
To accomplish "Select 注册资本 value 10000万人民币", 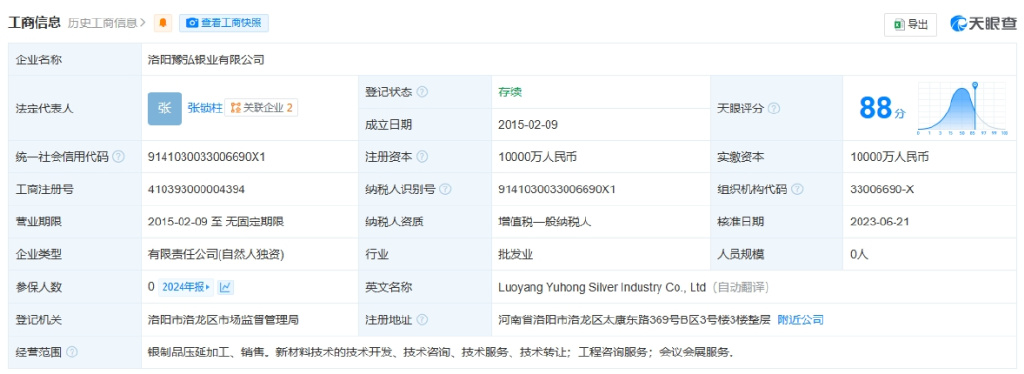I will point(537,157).
